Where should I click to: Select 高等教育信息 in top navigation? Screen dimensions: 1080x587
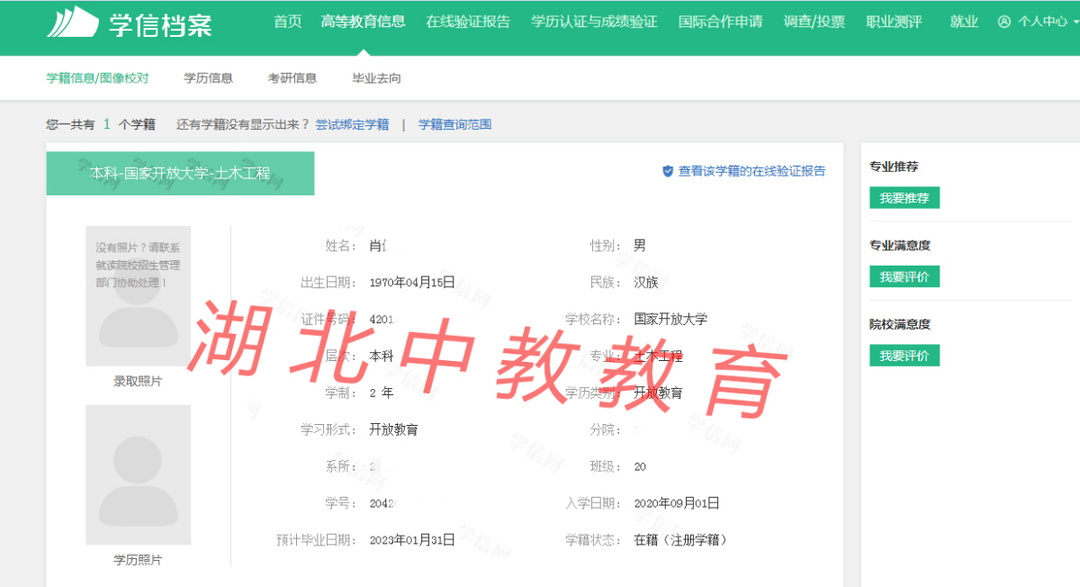click(x=363, y=22)
